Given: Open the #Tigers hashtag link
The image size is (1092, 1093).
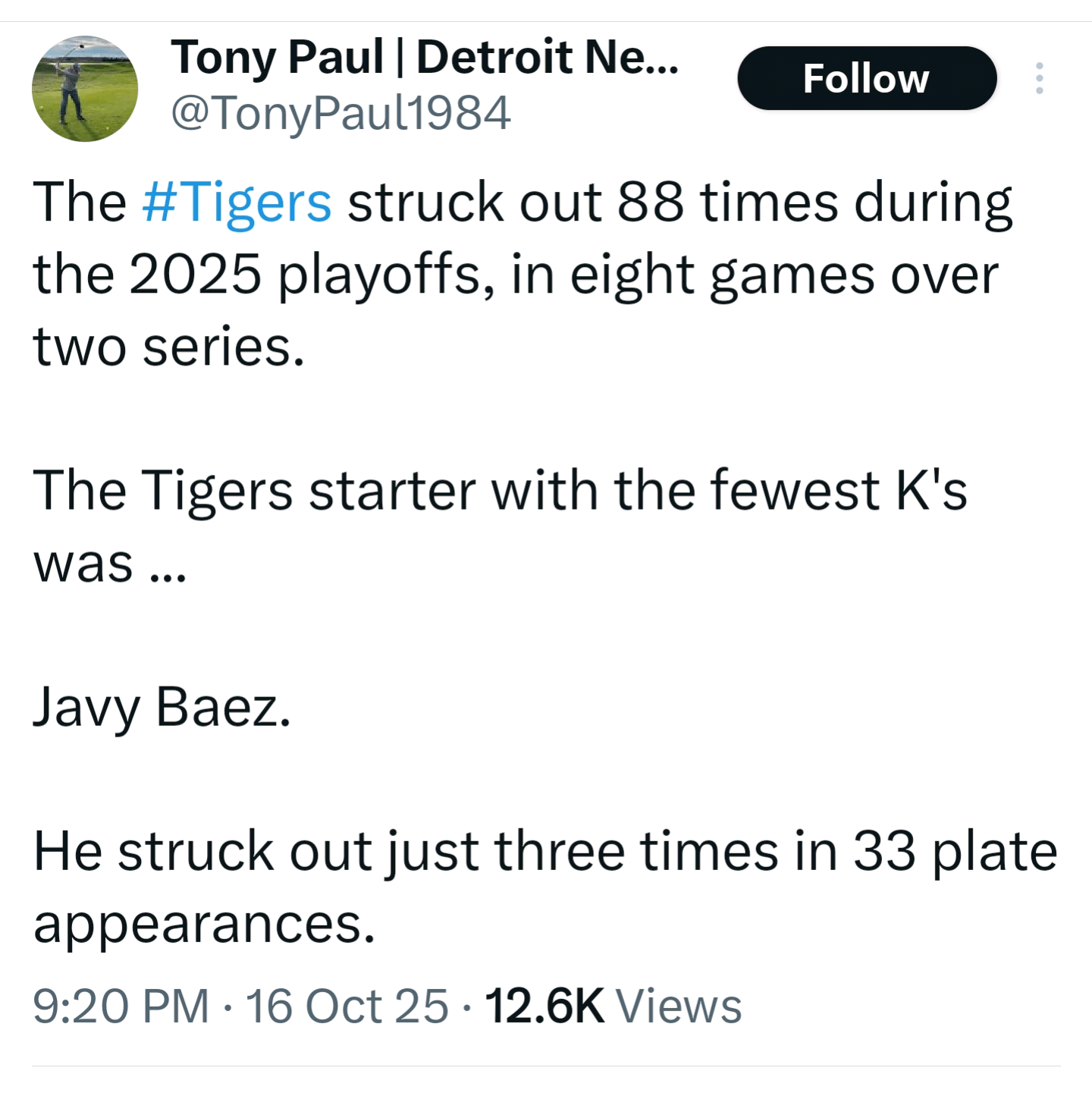Looking at the screenshot, I should [x=237, y=203].
